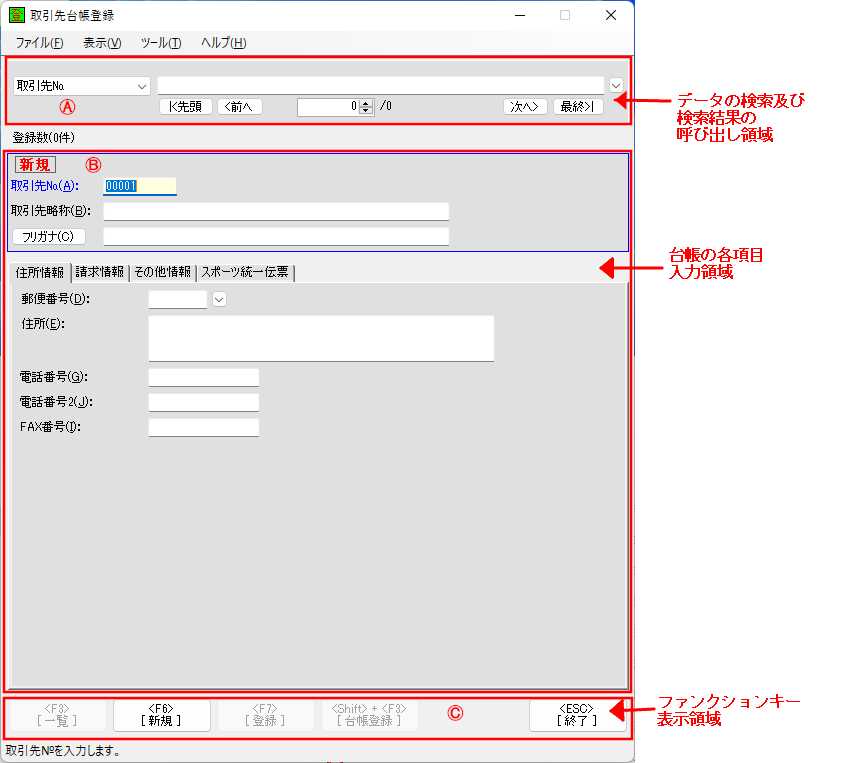Switch to the 請求情報 tab
The image size is (850, 763).
[100, 272]
